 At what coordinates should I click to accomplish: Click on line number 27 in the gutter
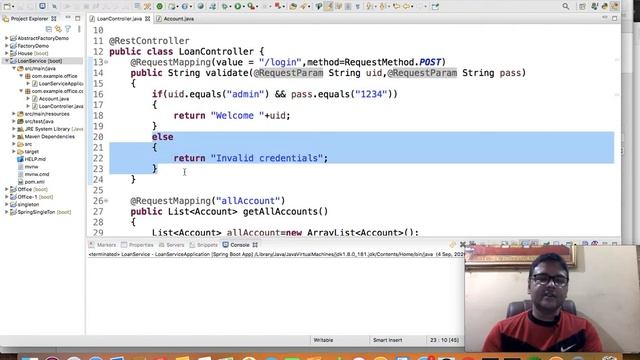tap(98, 211)
